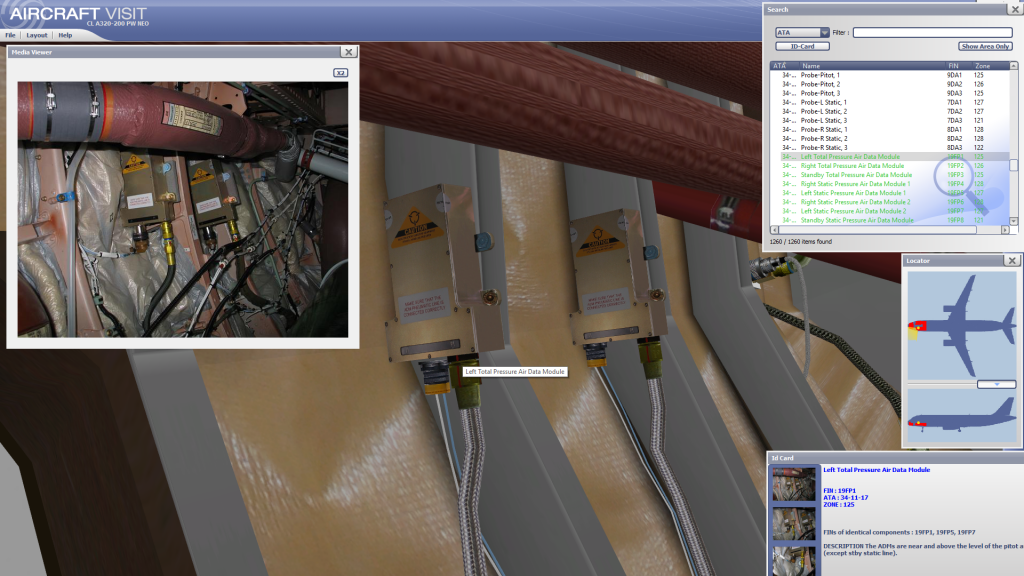The width and height of the screenshot is (1024, 576).
Task: Select 'Left Static Pressure Air Data Module 2' row
Action: point(890,212)
